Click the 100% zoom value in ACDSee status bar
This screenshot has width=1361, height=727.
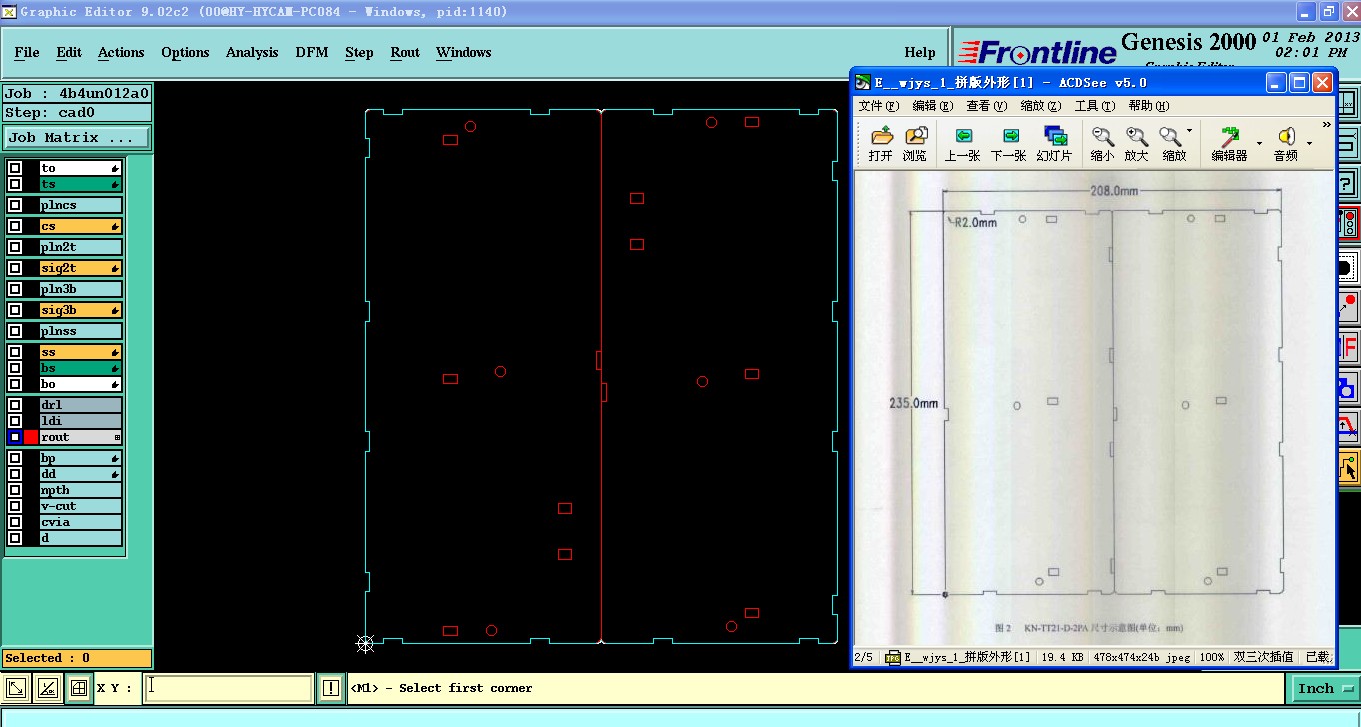pyautogui.click(x=1211, y=657)
